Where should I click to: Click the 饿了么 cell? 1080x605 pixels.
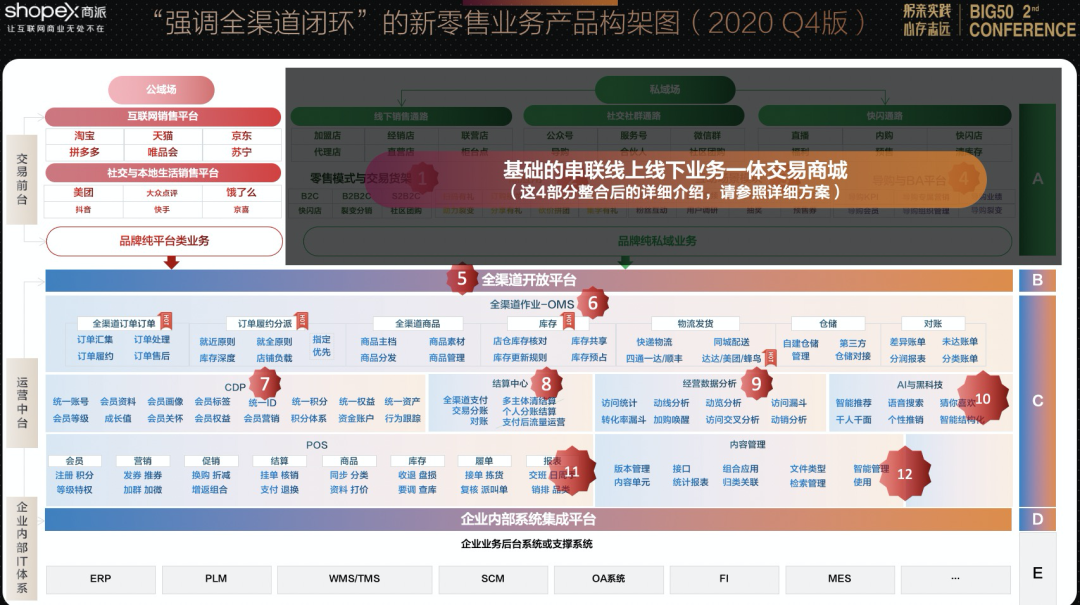coord(241,192)
